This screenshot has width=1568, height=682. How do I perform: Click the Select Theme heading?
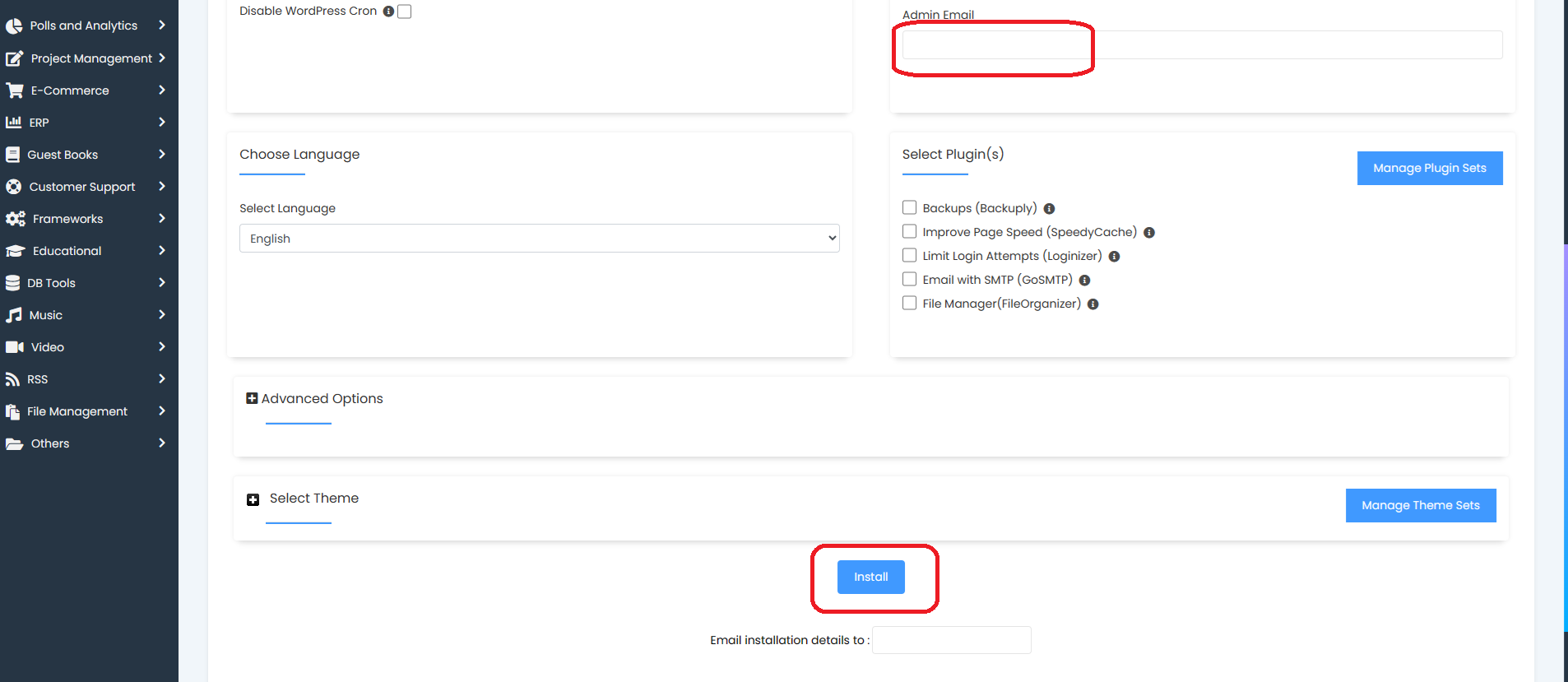click(314, 499)
